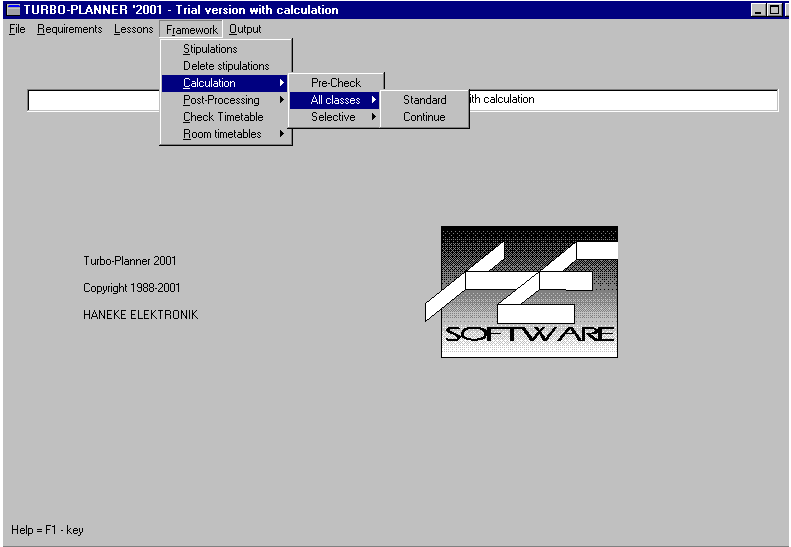Select the All classes submenu item
Image resolution: width=791 pixels, height=547 pixels.
(x=335, y=100)
